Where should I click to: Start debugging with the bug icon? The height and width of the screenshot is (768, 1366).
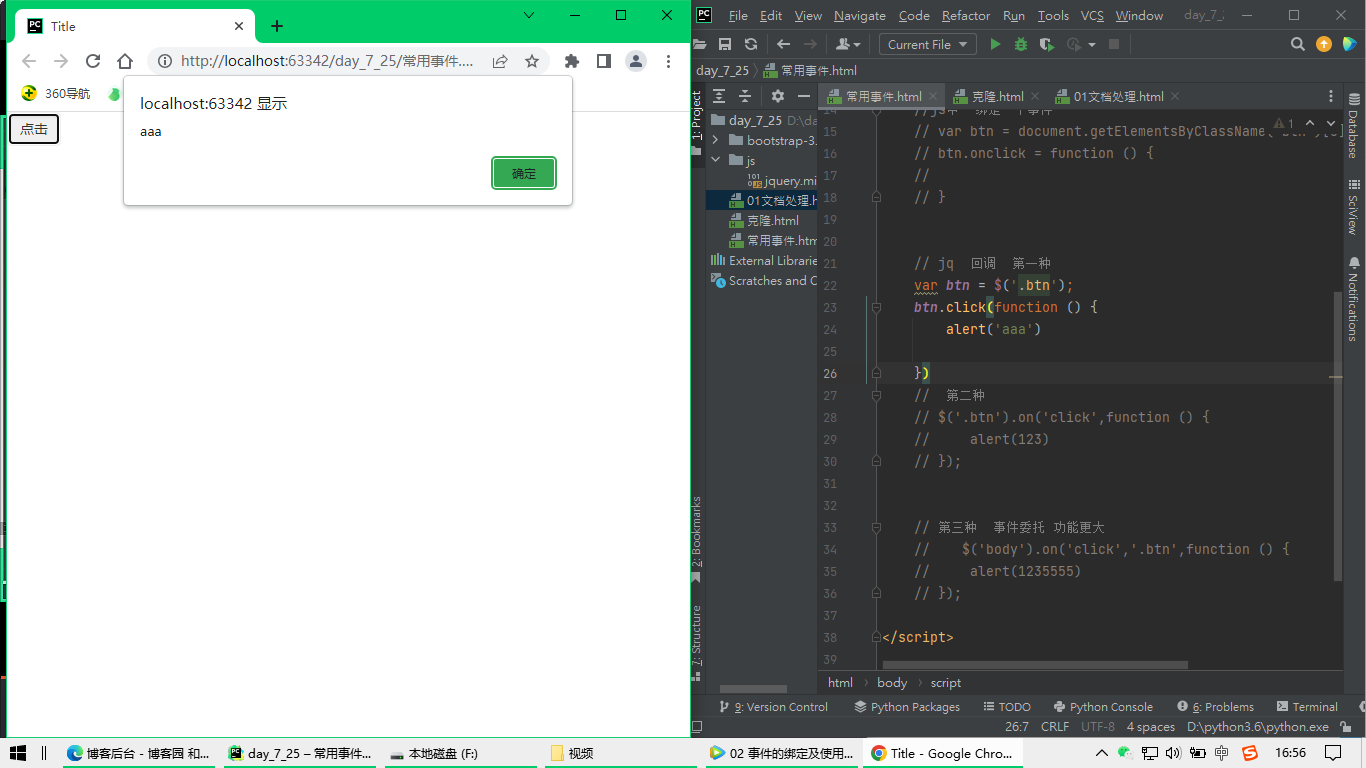coord(1021,44)
